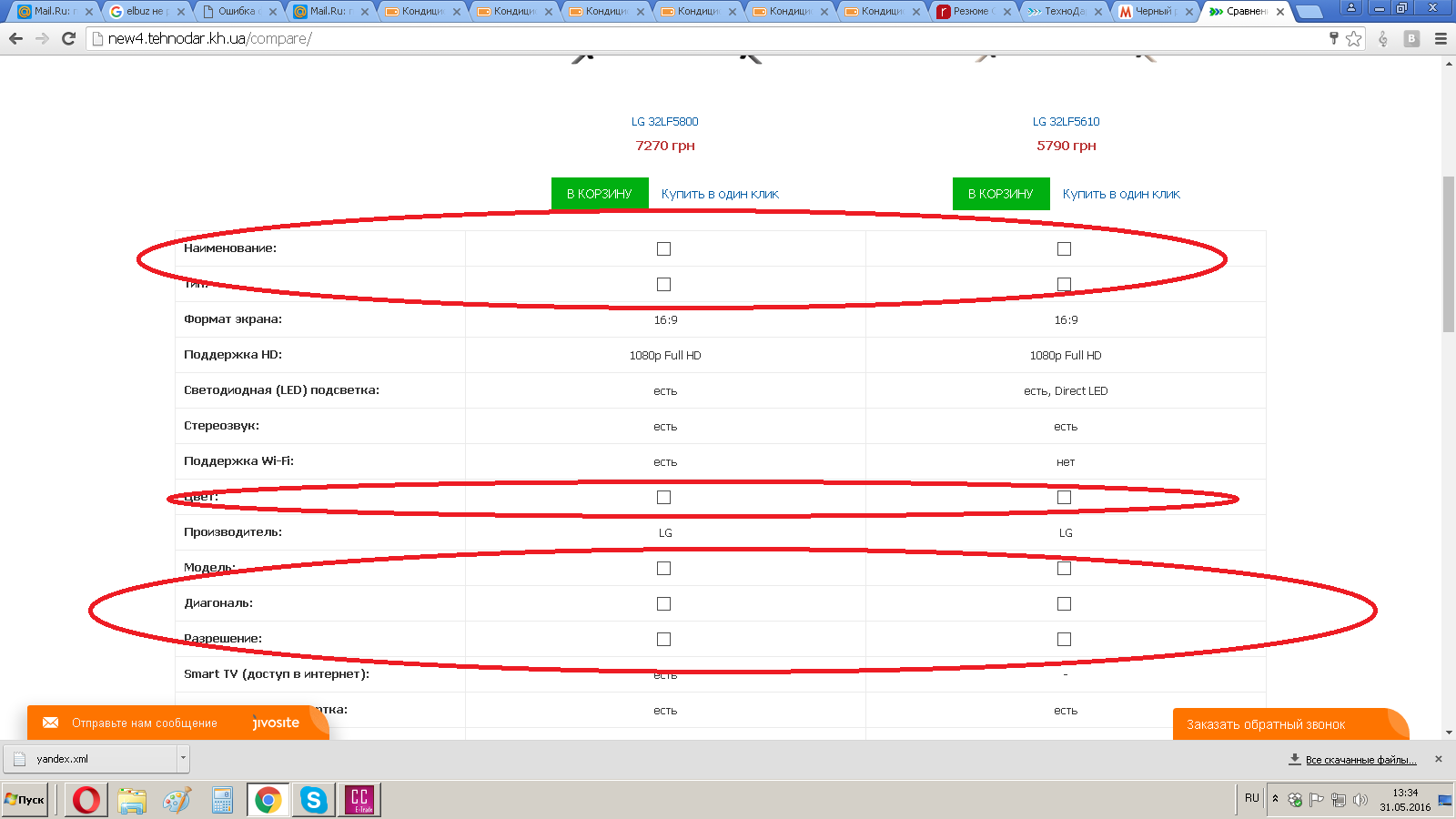Open the network icon in system tray
This screenshot has width=1456, height=819.
click(x=1339, y=800)
